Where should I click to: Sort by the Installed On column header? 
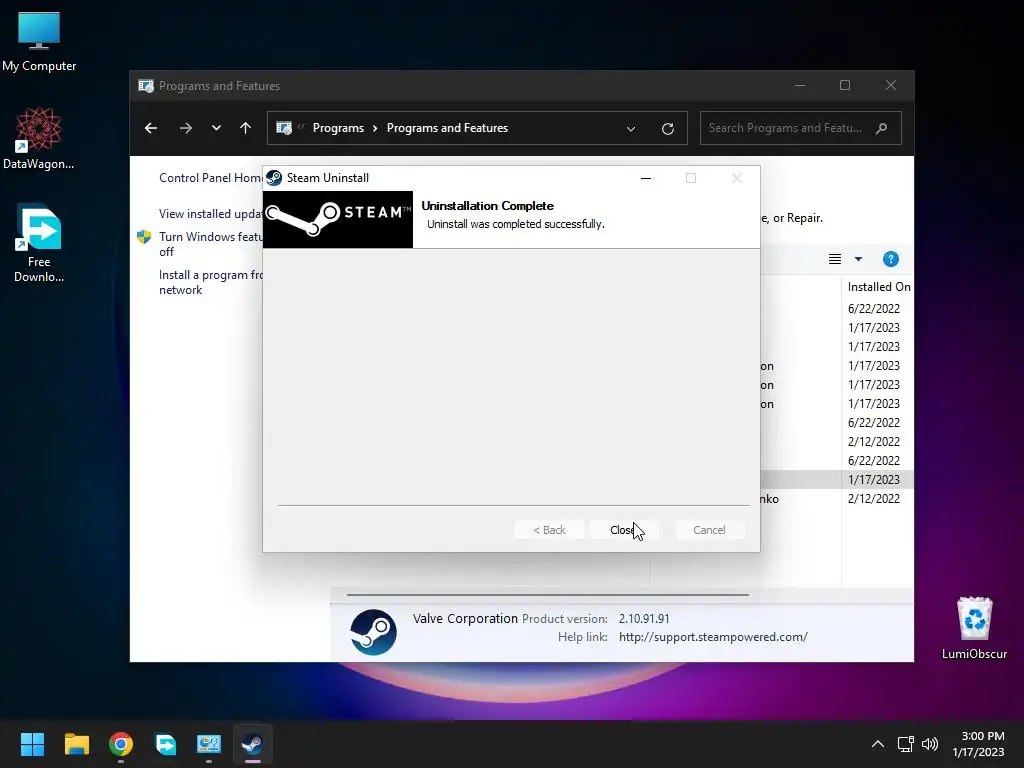click(x=878, y=287)
